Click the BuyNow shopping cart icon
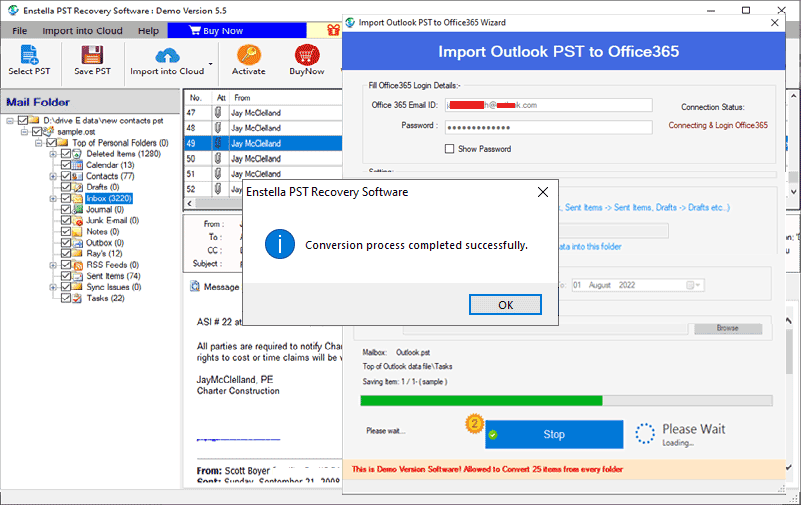This screenshot has height=505, width=801. [x=306, y=56]
